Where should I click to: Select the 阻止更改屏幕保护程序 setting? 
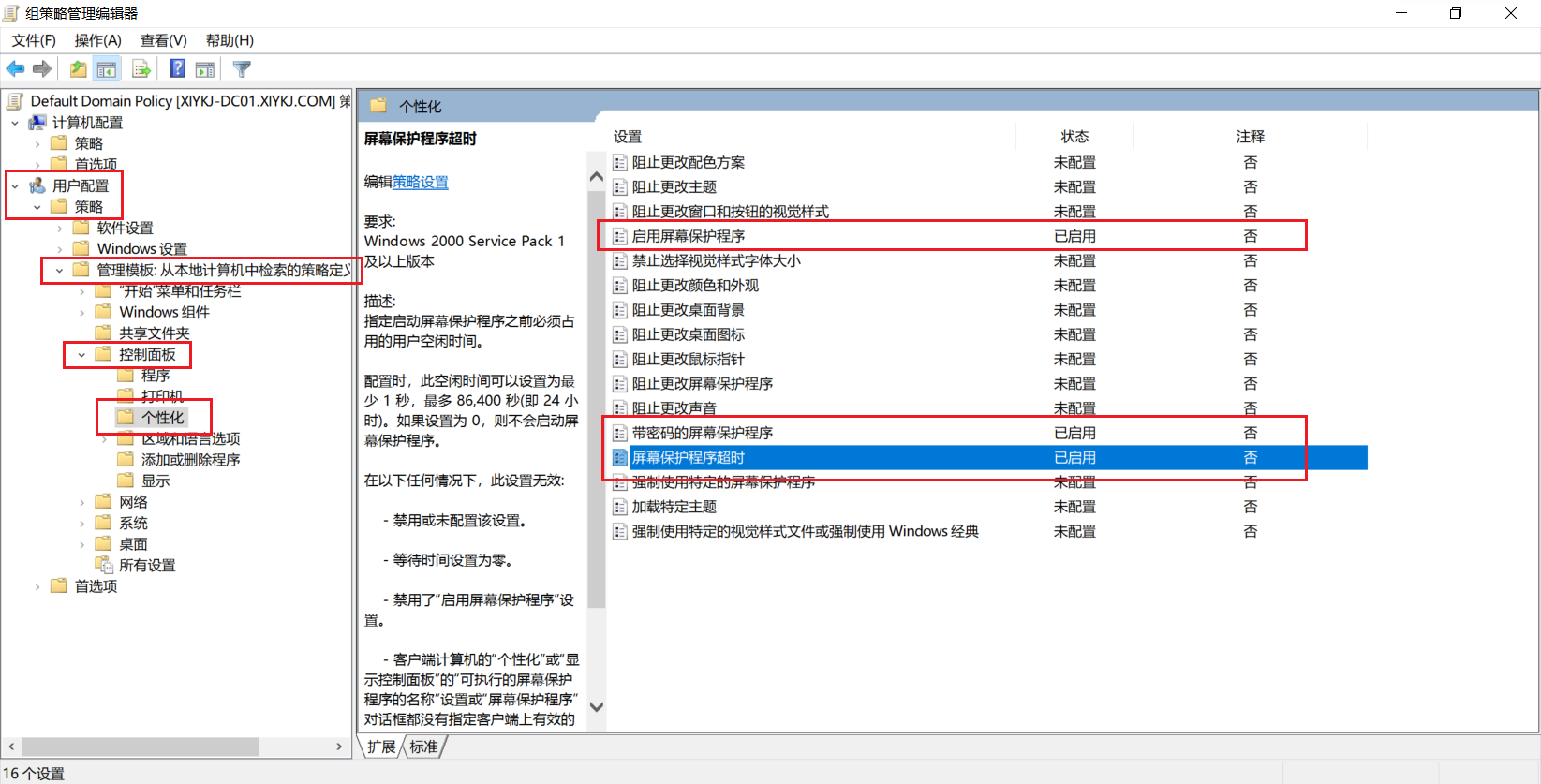pos(703,384)
